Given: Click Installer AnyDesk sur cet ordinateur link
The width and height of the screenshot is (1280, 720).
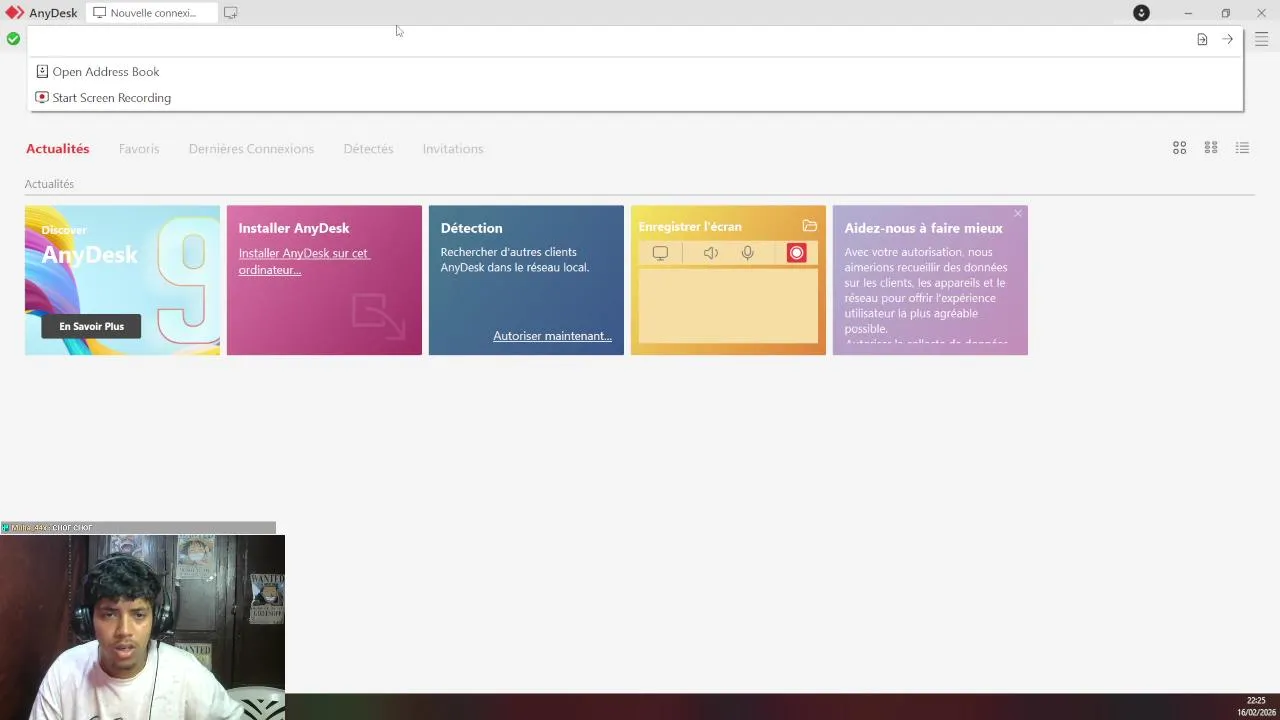Looking at the screenshot, I should click(304, 261).
